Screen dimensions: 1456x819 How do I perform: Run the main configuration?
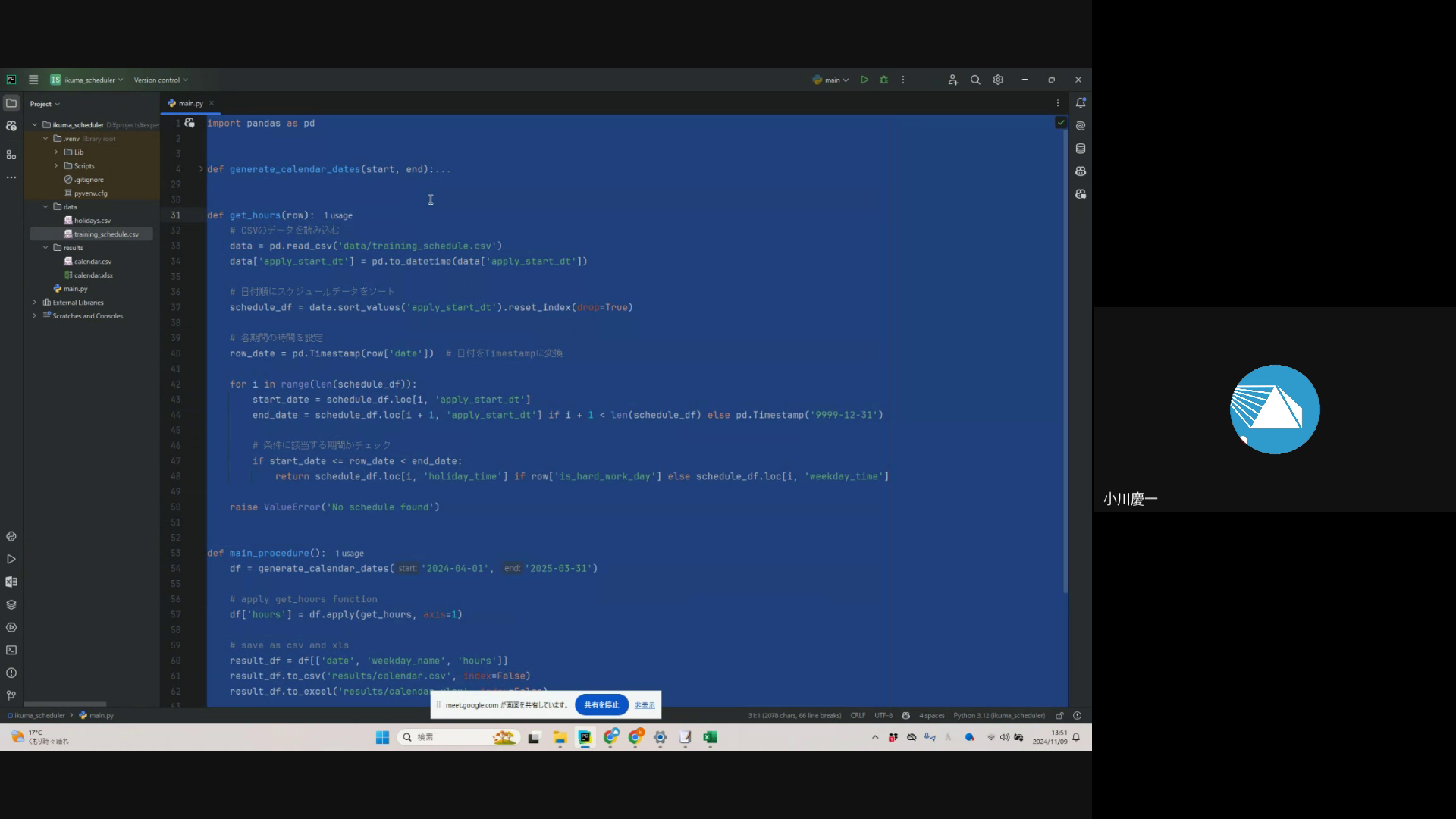(864, 80)
